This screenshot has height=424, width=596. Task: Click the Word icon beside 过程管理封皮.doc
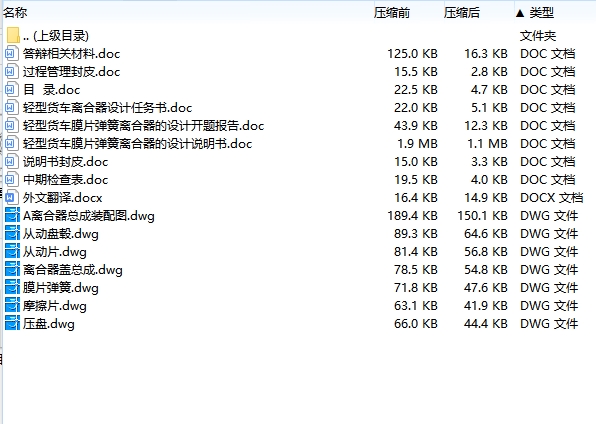click(11, 71)
